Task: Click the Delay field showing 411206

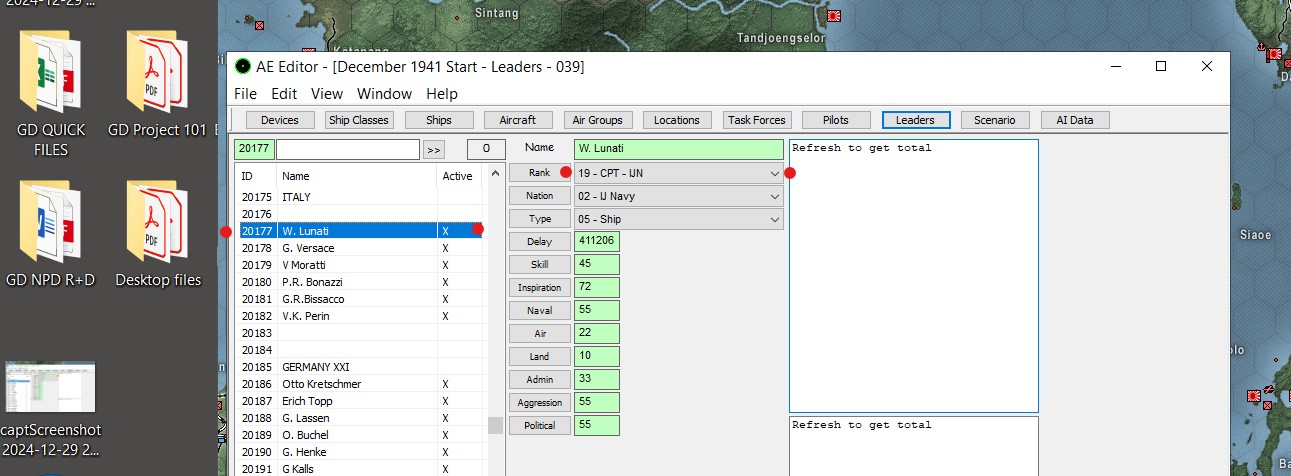Action: [x=597, y=241]
